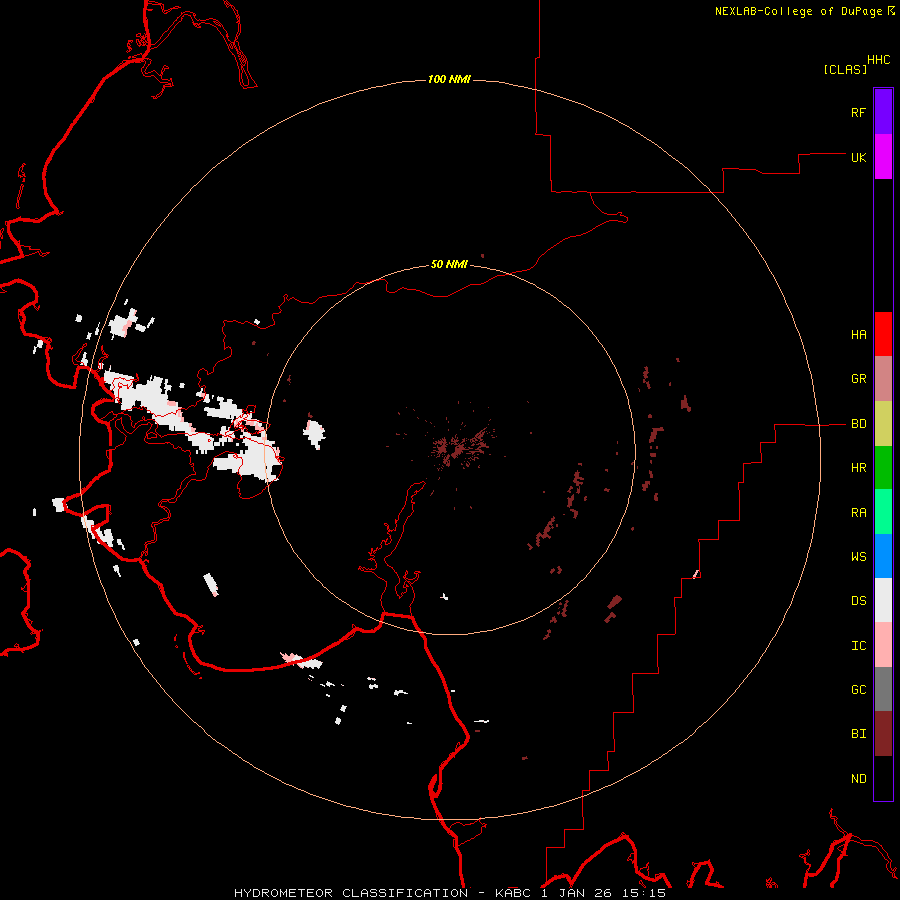Click the 50 NMI range ring label
Screen dimensions: 900x900
coord(449,265)
